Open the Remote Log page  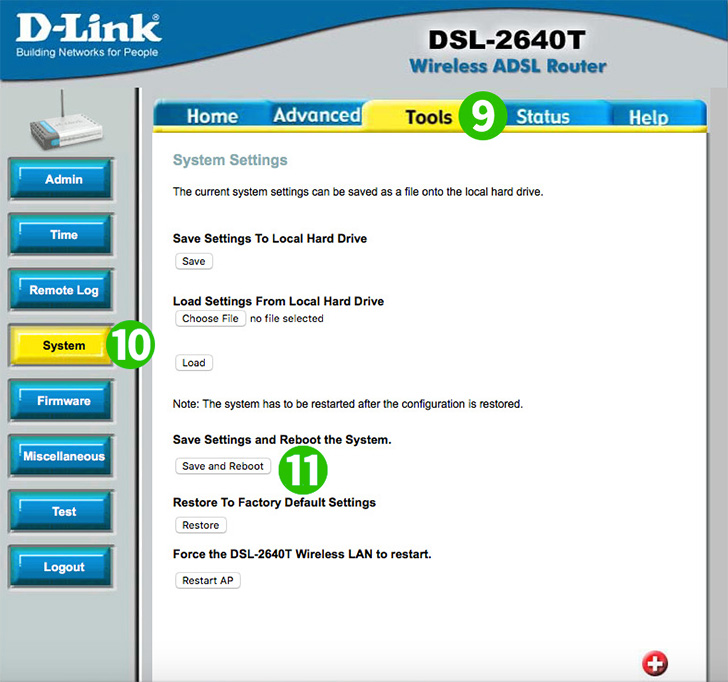pos(61,290)
